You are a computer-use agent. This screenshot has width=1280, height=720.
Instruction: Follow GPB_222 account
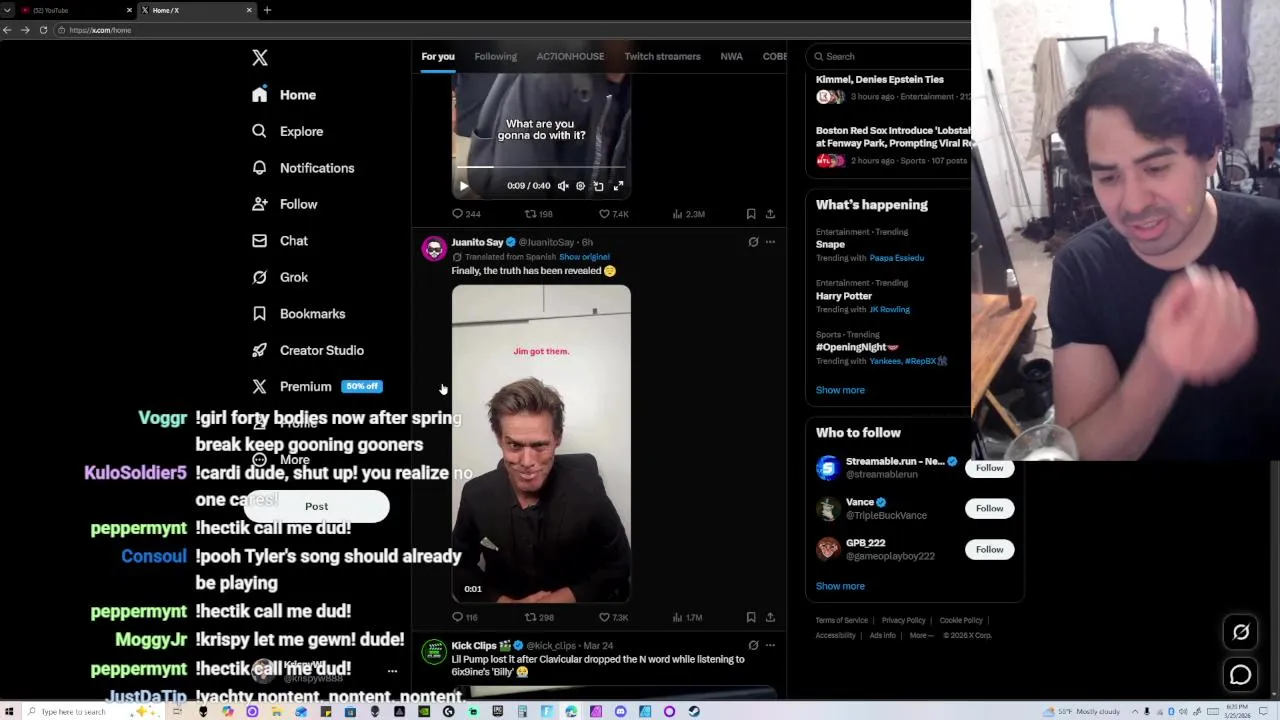pos(989,549)
